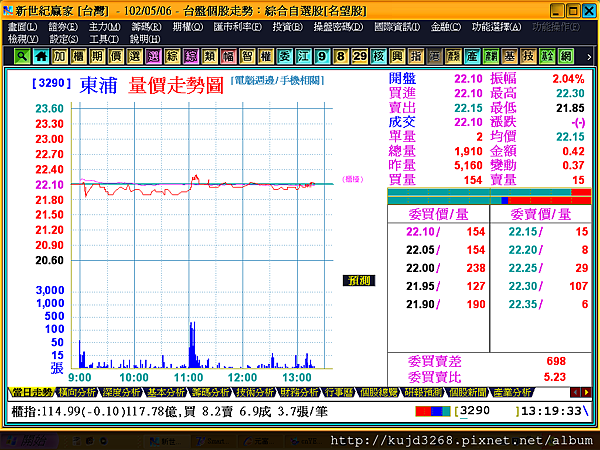Open the 功能選擇(A) menu
This screenshot has width=600, height=450.
pos(496,27)
